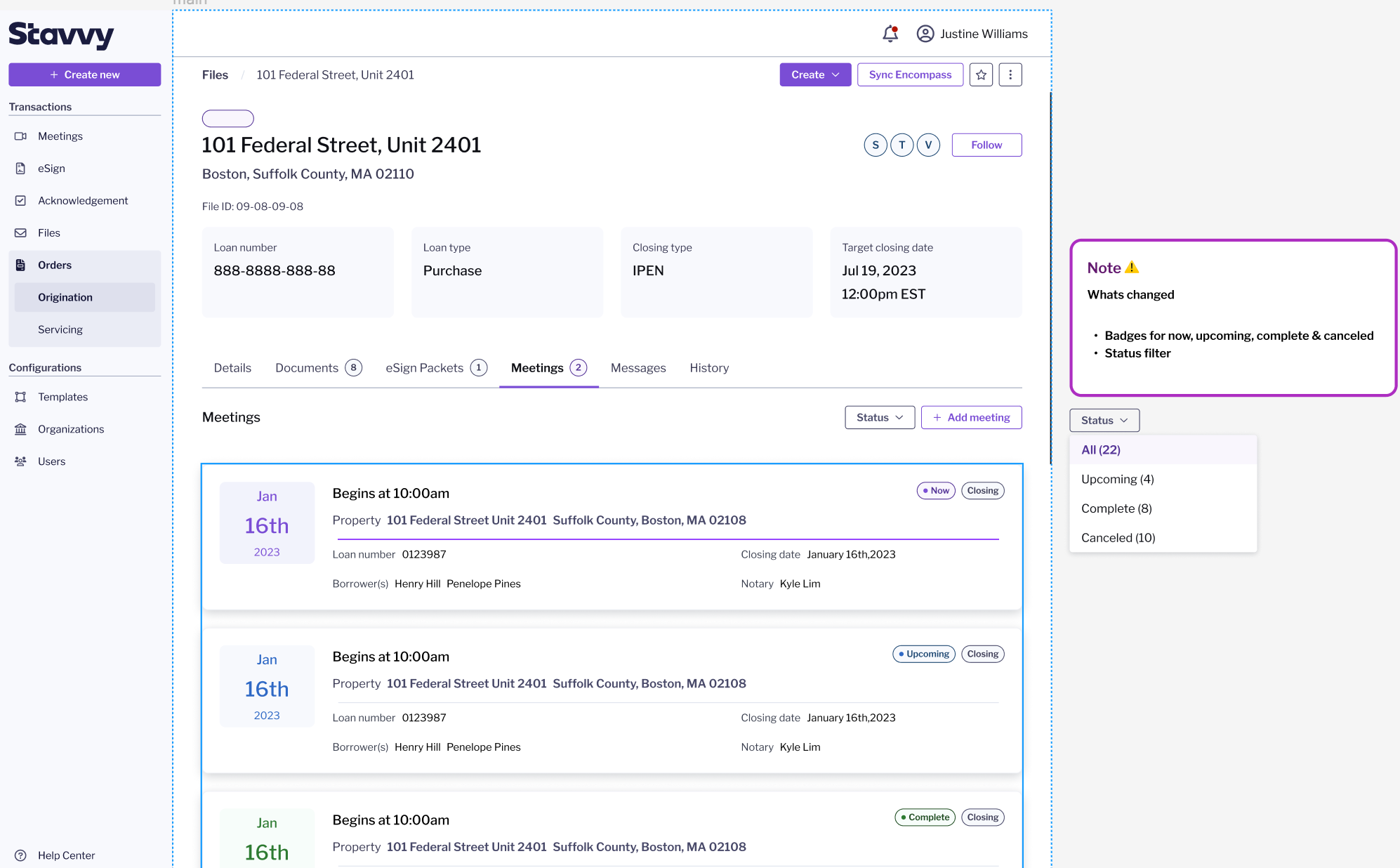Open Origination under Orders
This screenshot has height=868, width=1400.
[x=84, y=298]
